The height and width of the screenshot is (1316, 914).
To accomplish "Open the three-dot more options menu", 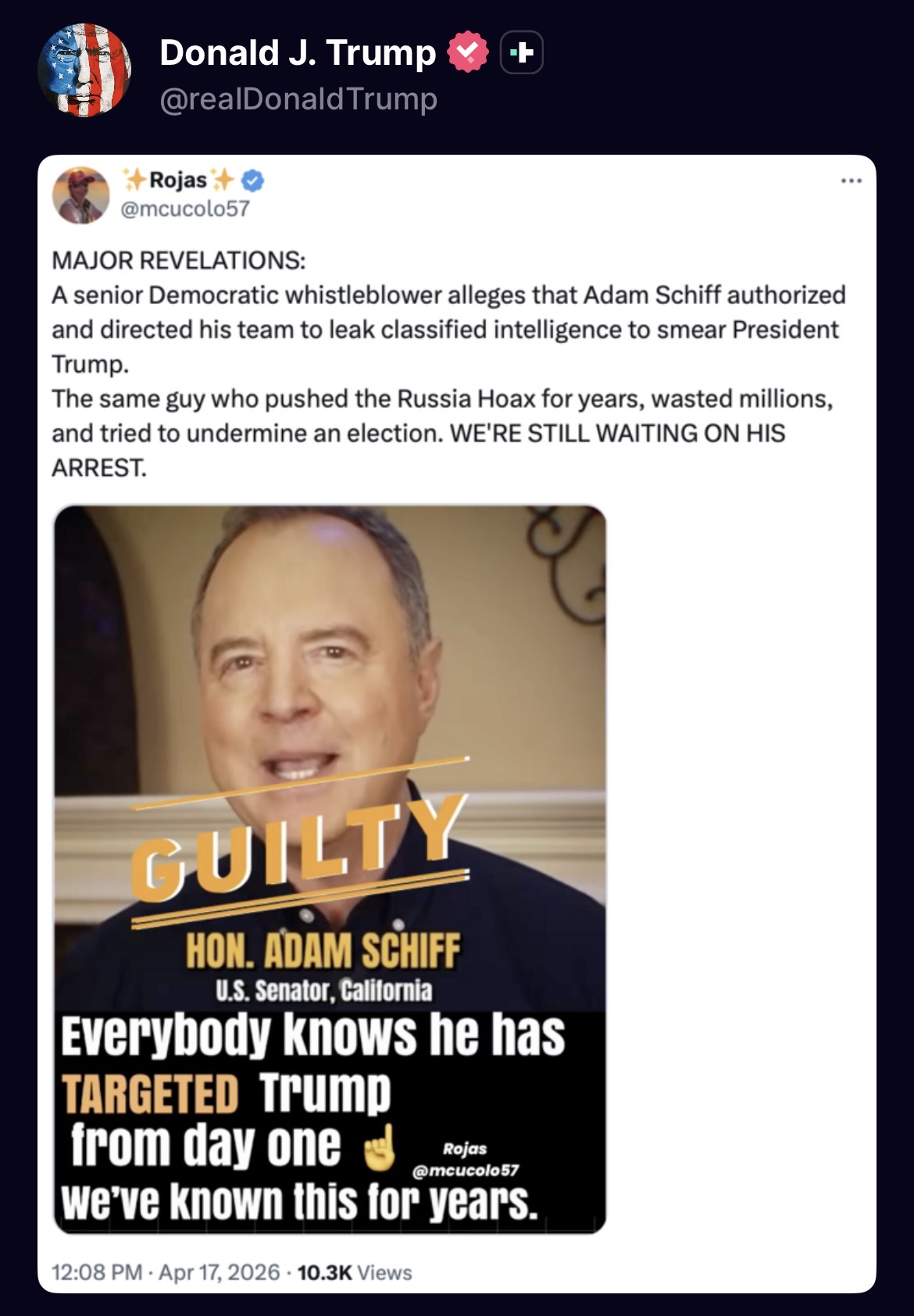I will [851, 181].
